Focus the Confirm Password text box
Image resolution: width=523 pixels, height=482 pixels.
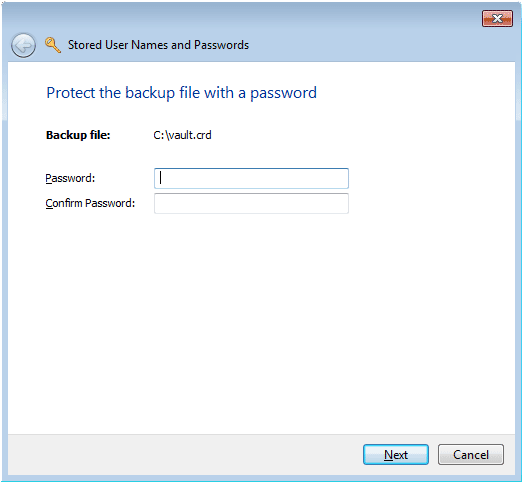(x=251, y=203)
